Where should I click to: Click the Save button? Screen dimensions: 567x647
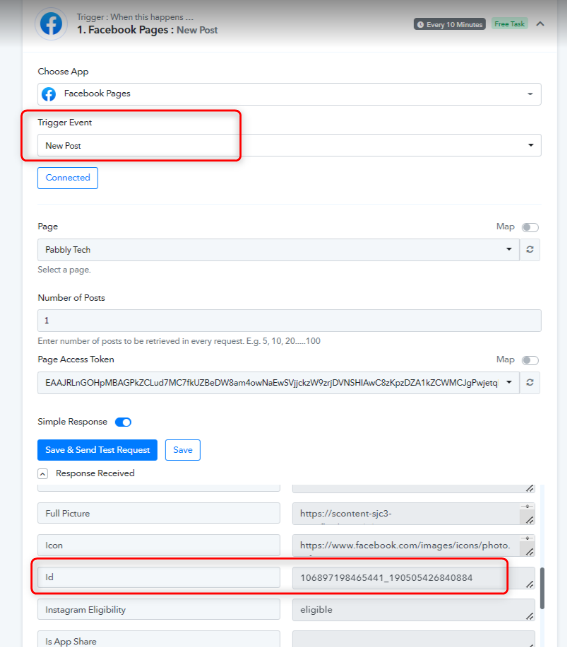click(183, 450)
